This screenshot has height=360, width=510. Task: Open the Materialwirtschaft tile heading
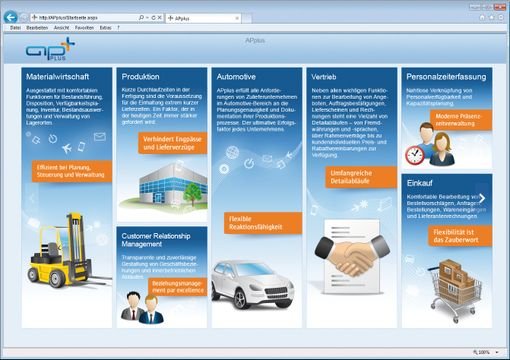58,77
